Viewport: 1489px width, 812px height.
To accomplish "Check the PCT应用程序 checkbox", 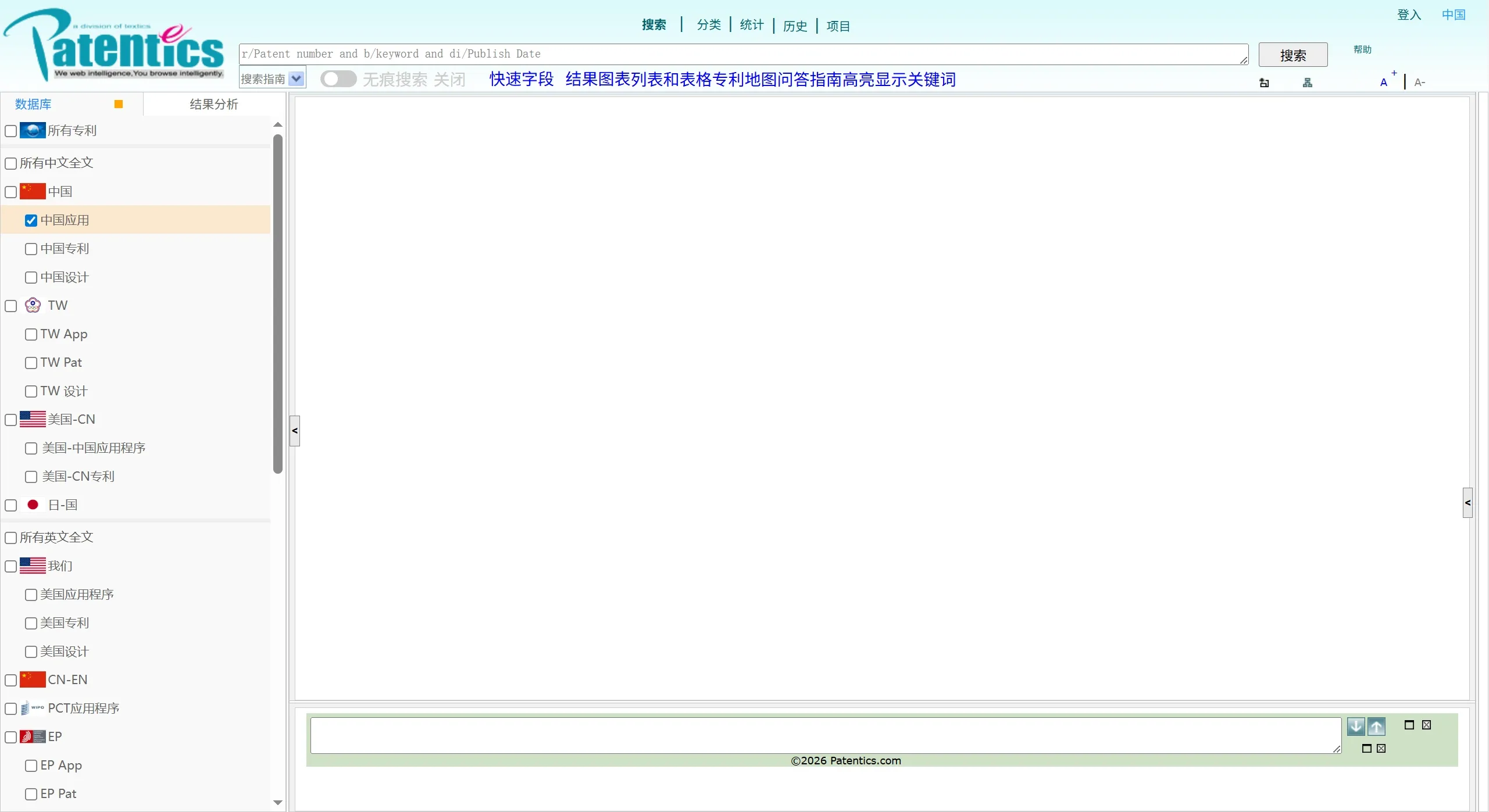I will click(11, 709).
